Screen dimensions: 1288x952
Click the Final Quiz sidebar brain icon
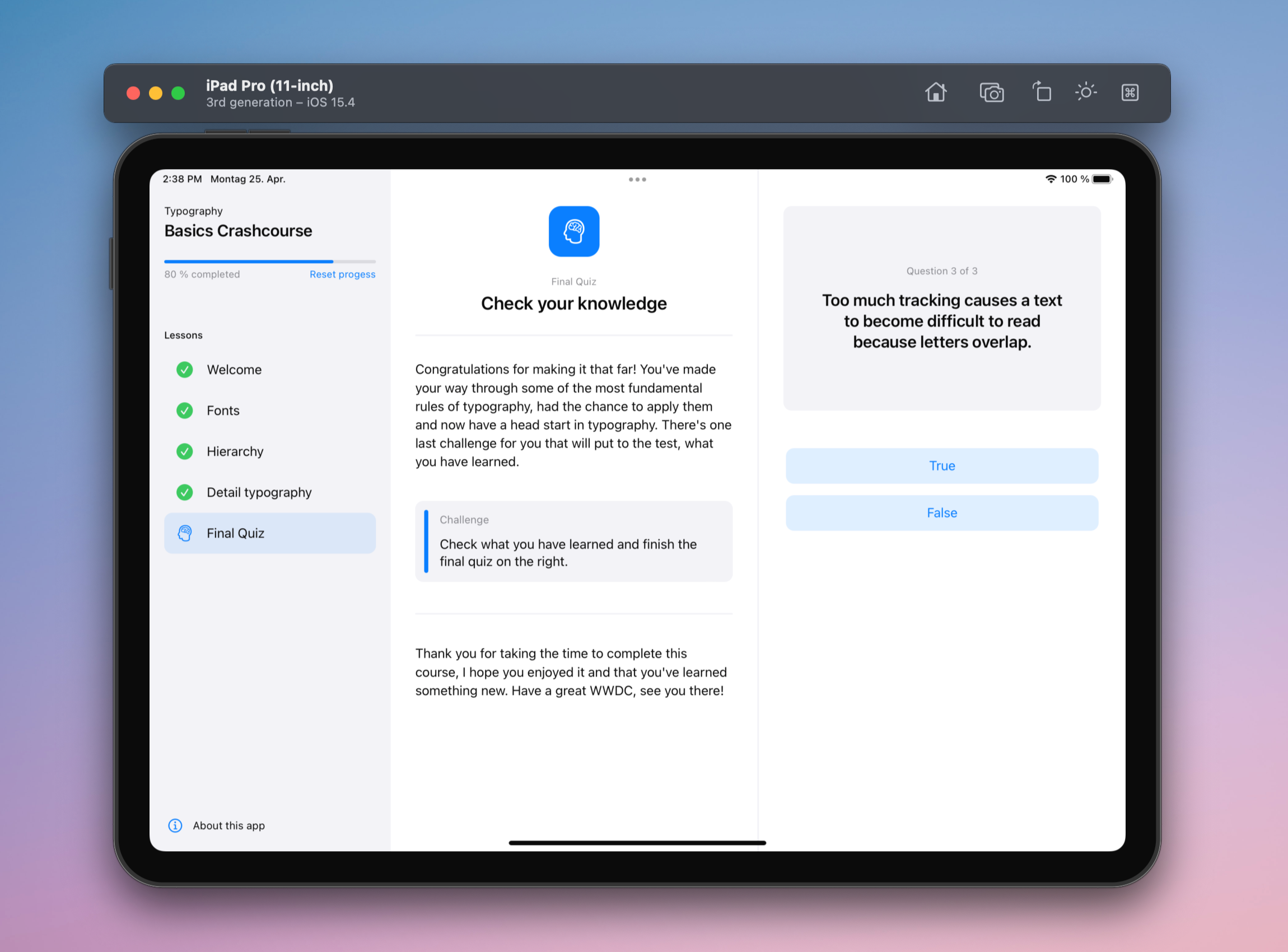(x=183, y=533)
